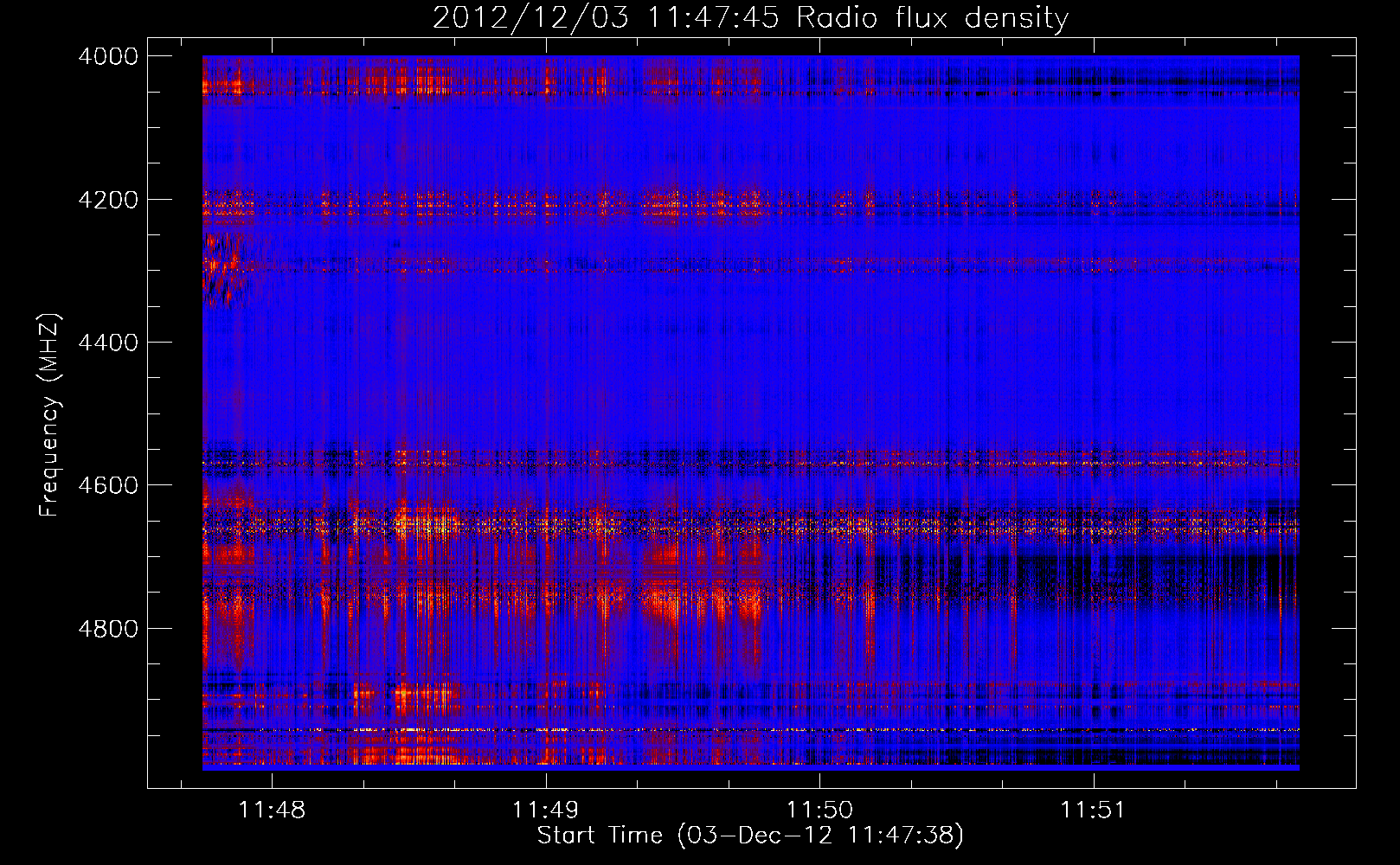Select the 11:48 time axis label
The image size is (1400, 865).
click(272, 811)
